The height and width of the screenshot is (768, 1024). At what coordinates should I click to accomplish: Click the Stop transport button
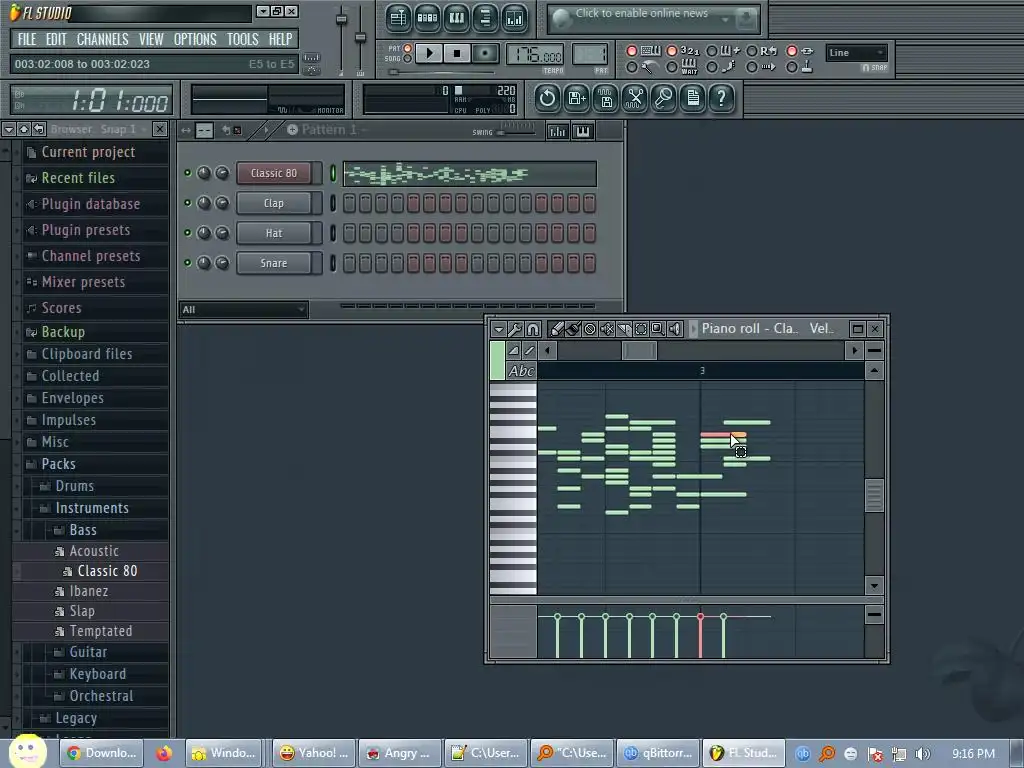457,54
